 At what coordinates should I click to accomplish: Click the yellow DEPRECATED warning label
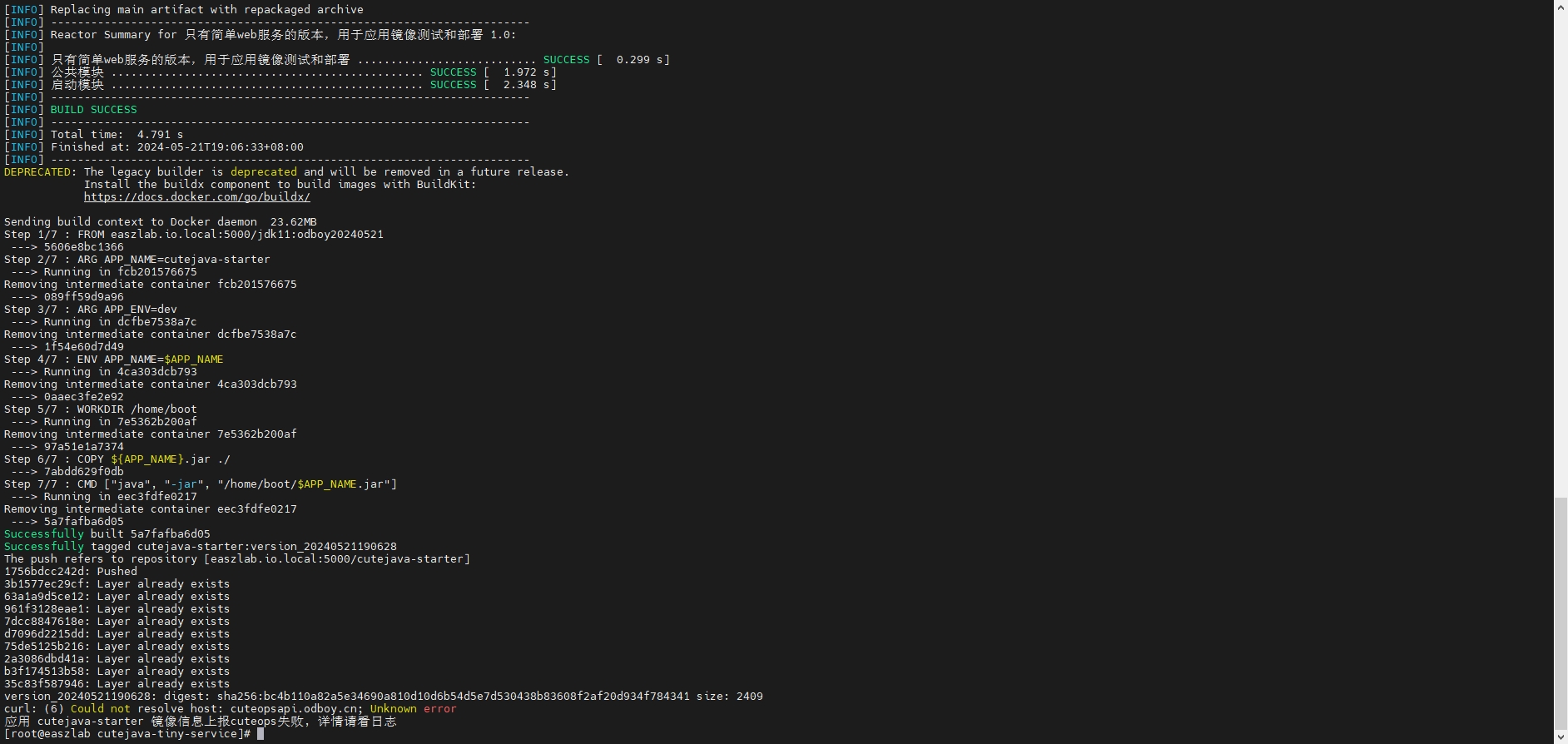[x=37, y=172]
